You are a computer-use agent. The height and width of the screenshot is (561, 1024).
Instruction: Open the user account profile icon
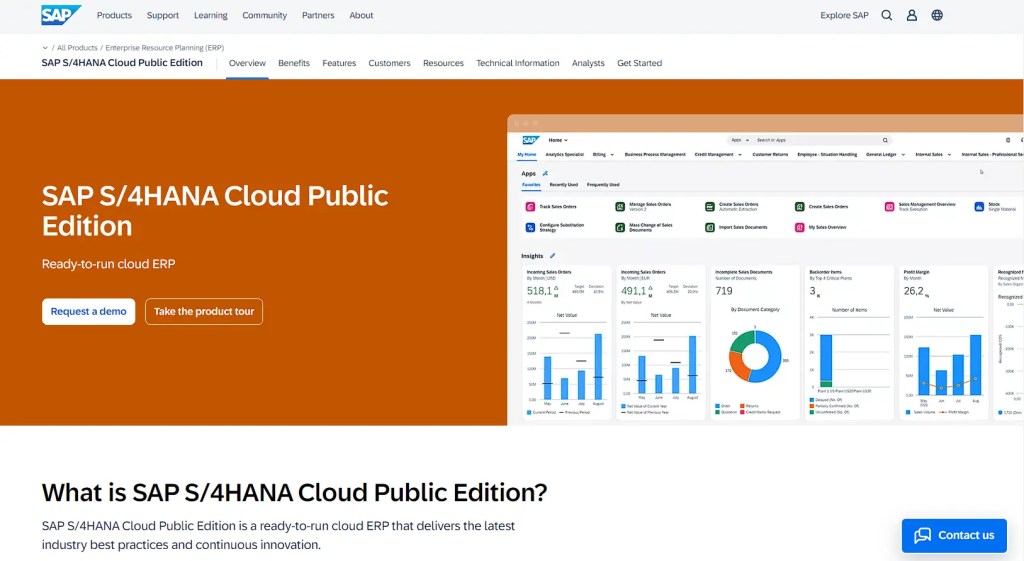[x=912, y=15]
